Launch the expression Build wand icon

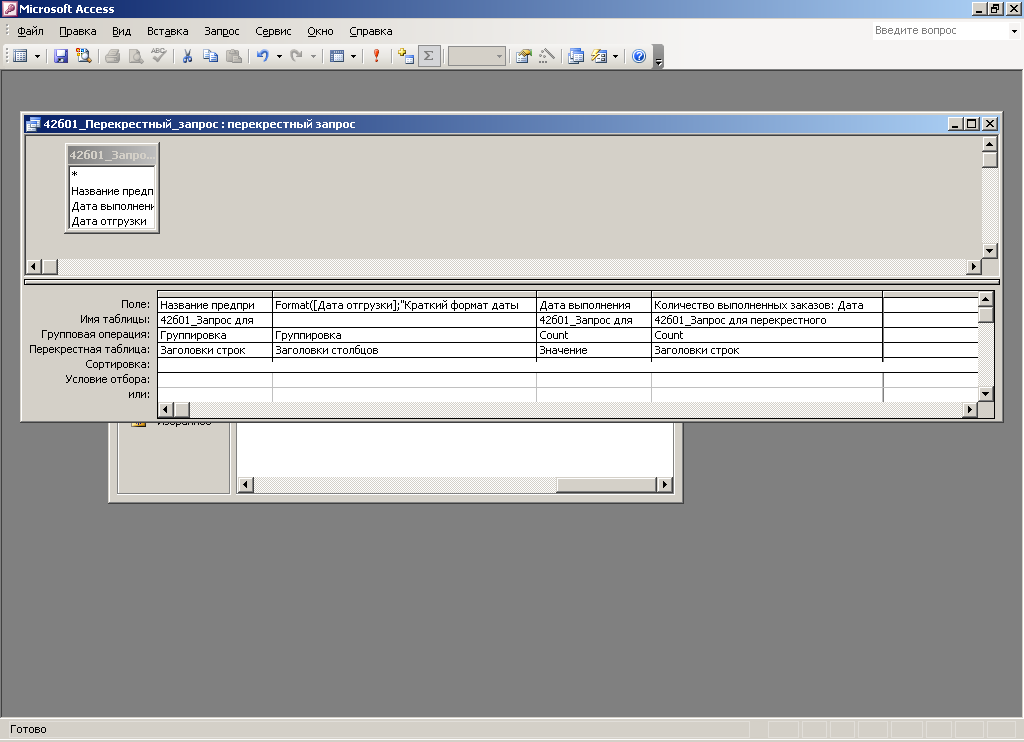point(547,56)
